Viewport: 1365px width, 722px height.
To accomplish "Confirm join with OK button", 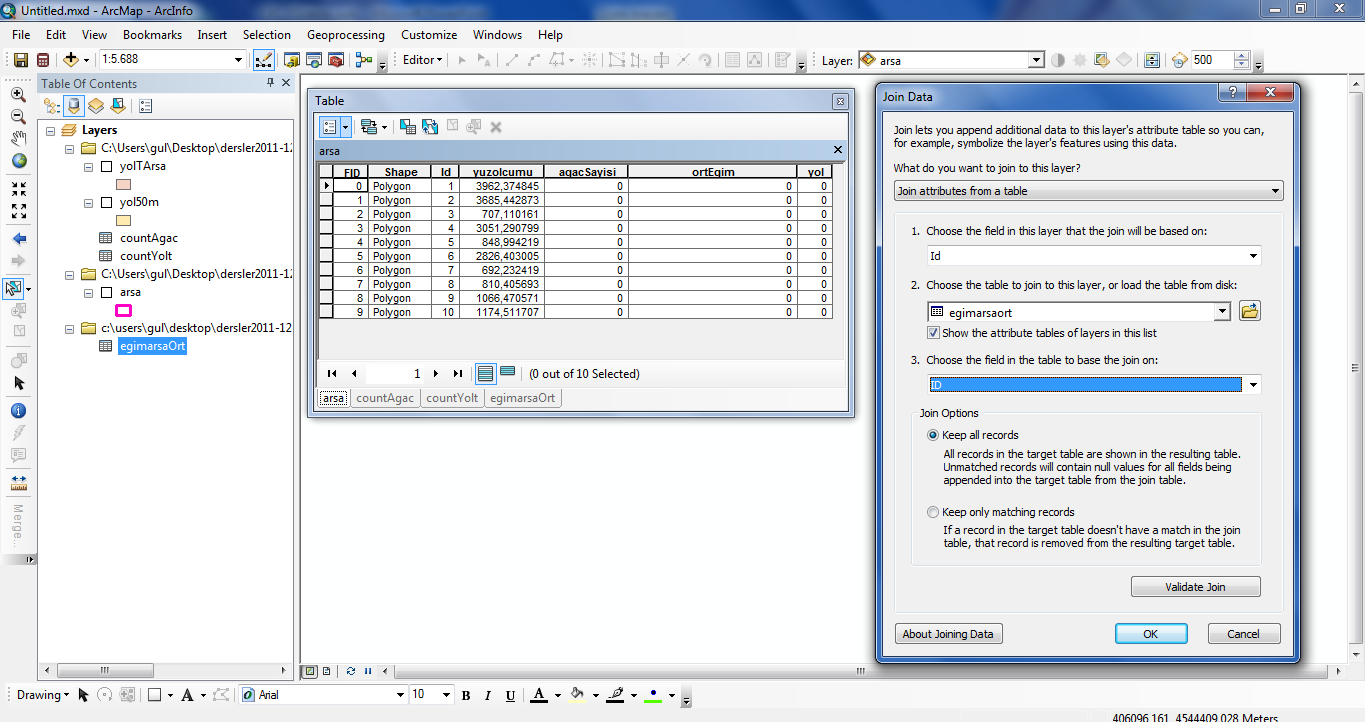I will pos(1151,634).
